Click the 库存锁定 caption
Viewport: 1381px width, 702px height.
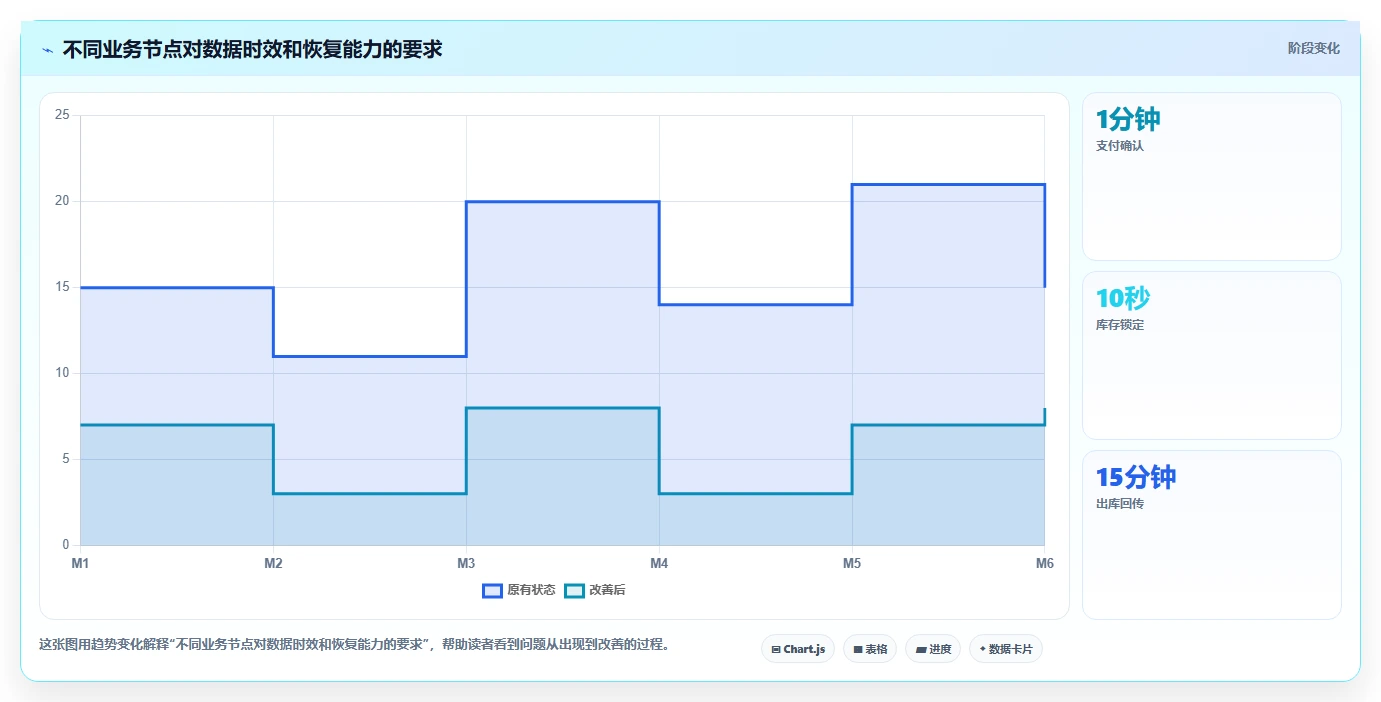coord(1120,325)
